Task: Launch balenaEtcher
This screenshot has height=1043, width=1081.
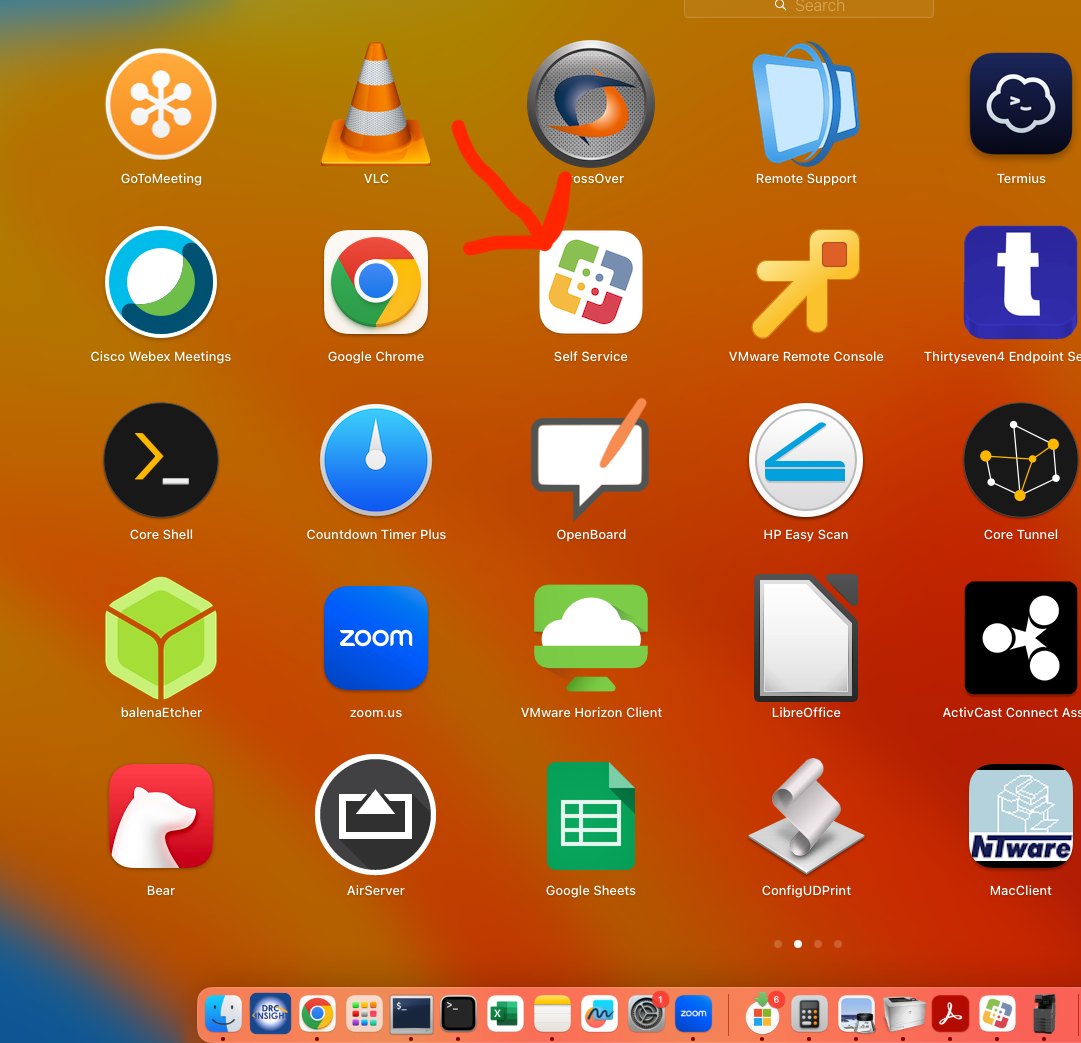Action: coord(161,638)
